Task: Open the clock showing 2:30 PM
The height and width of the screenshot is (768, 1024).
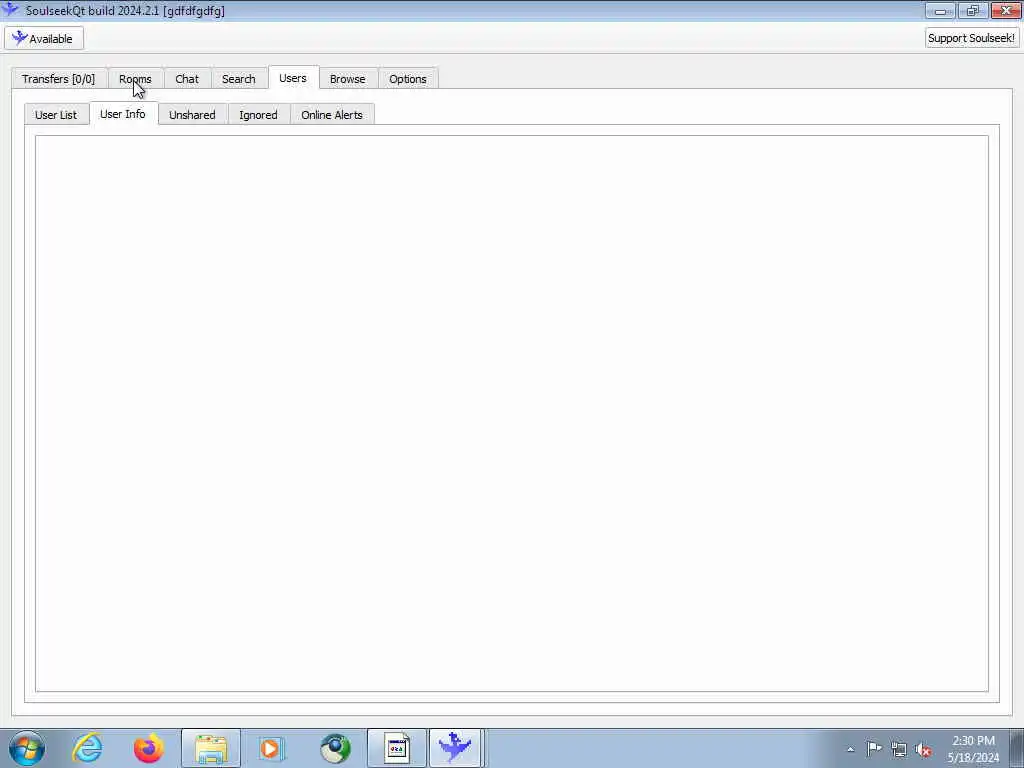Action: point(973,749)
